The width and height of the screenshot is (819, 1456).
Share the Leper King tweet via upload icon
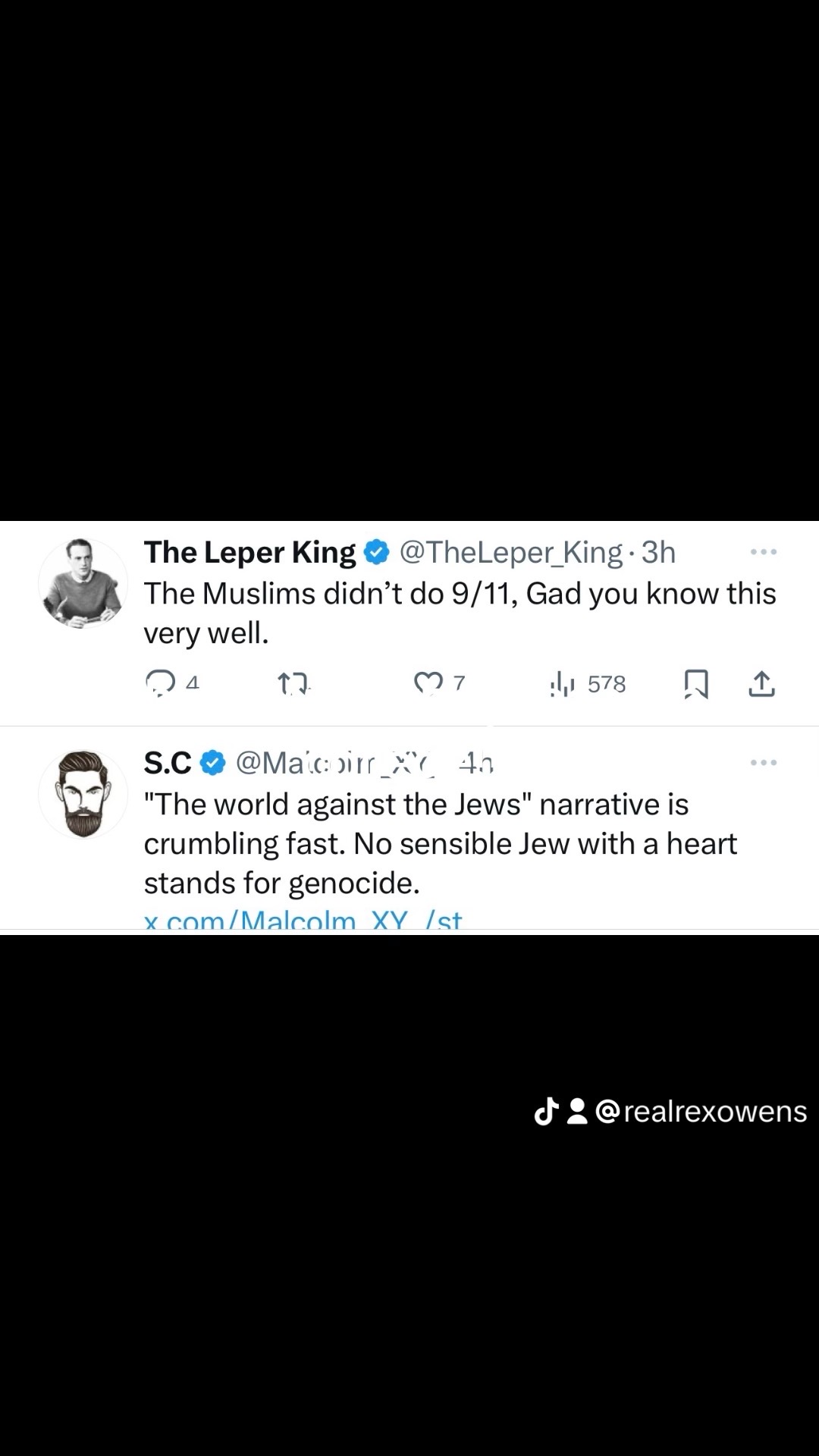[761, 684]
